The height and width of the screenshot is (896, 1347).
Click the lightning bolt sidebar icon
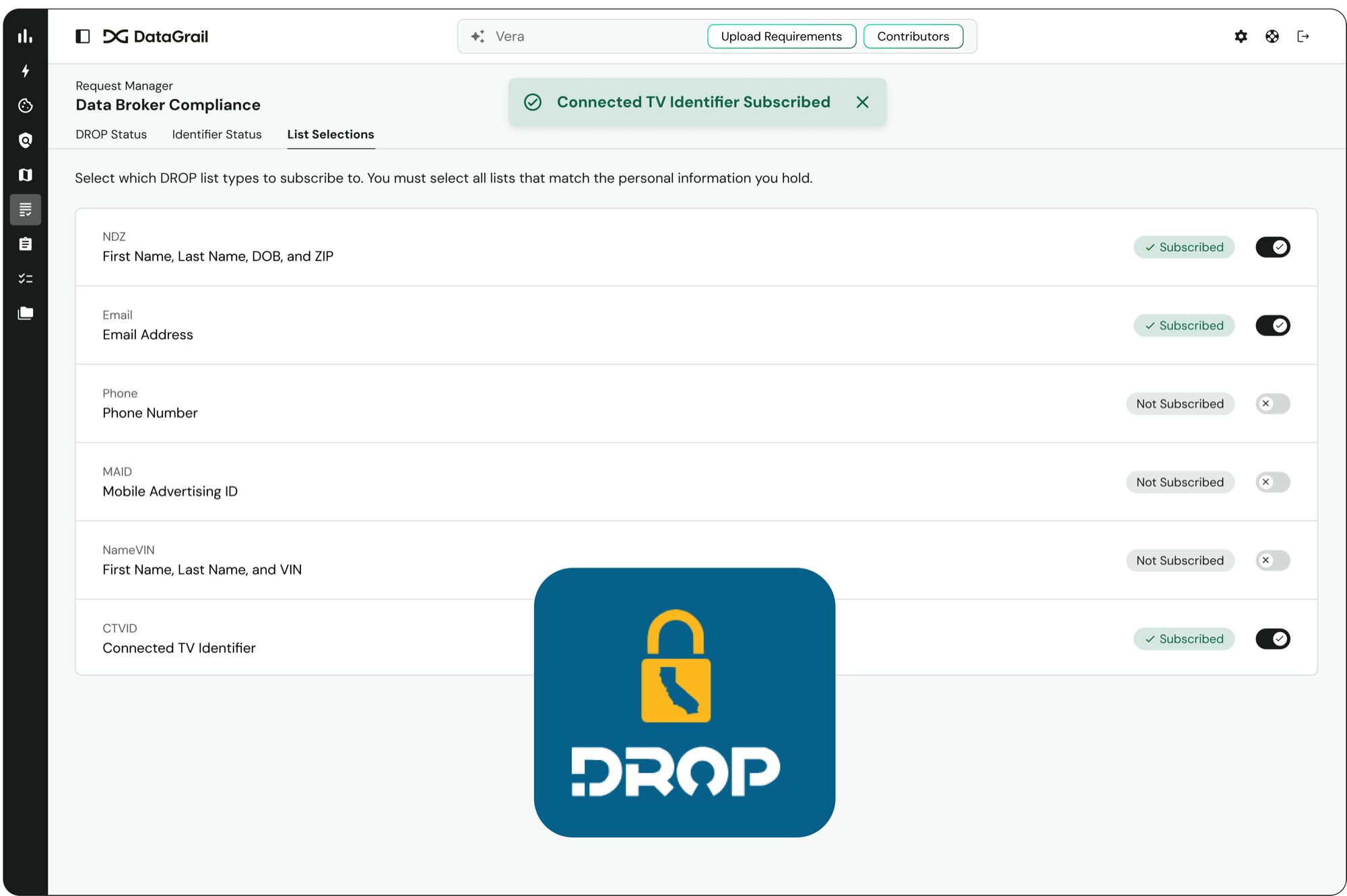click(26, 71)
